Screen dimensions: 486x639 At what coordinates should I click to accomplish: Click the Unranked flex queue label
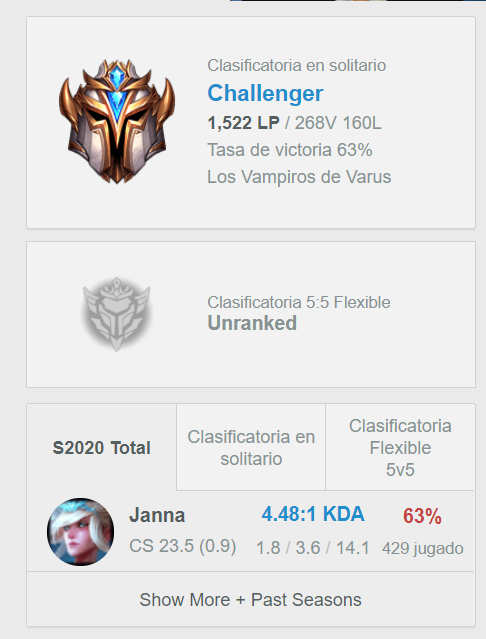[x=252, y=323]
